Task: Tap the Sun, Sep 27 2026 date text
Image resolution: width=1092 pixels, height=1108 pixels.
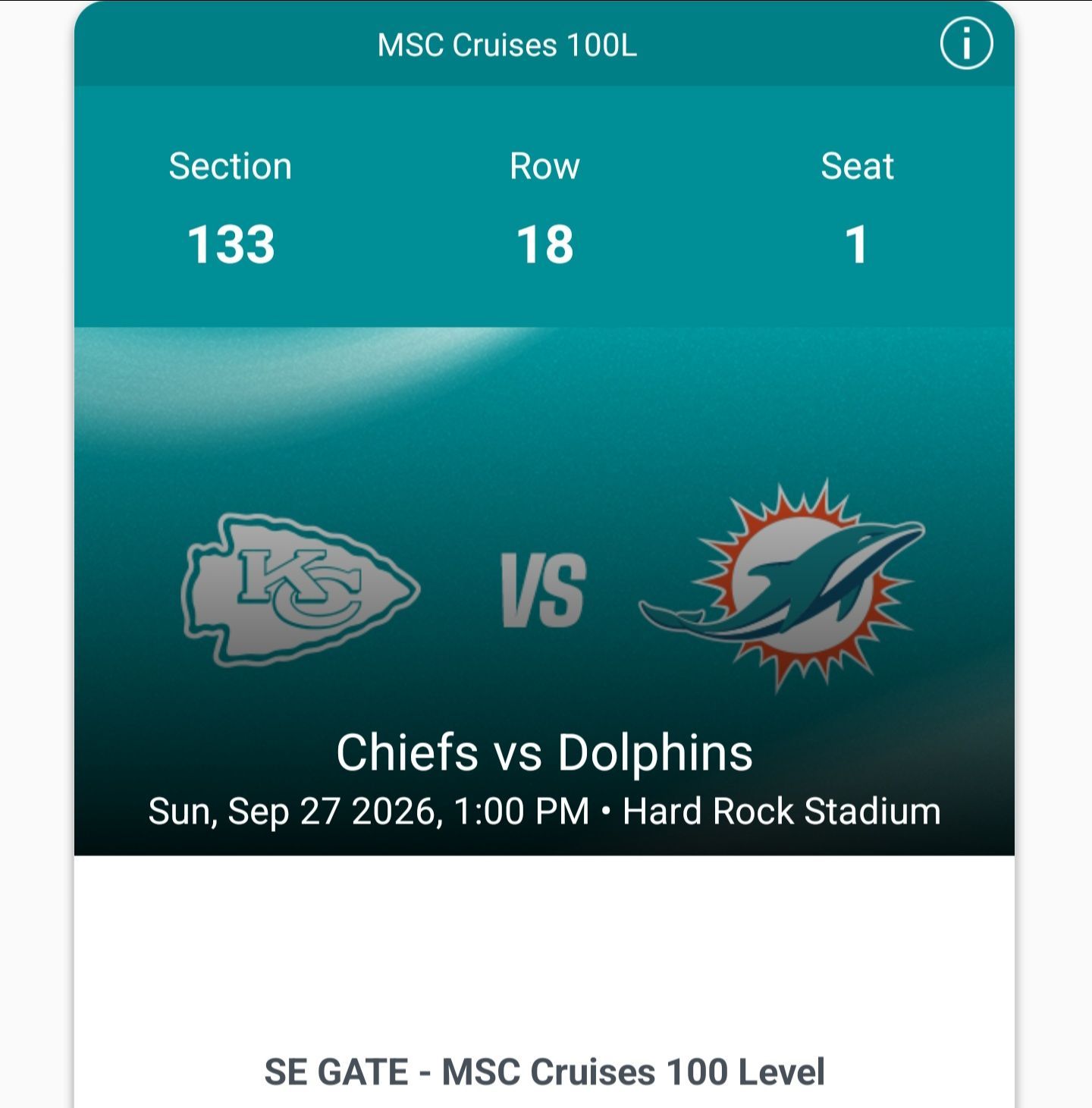Action: tap(293, 811)
